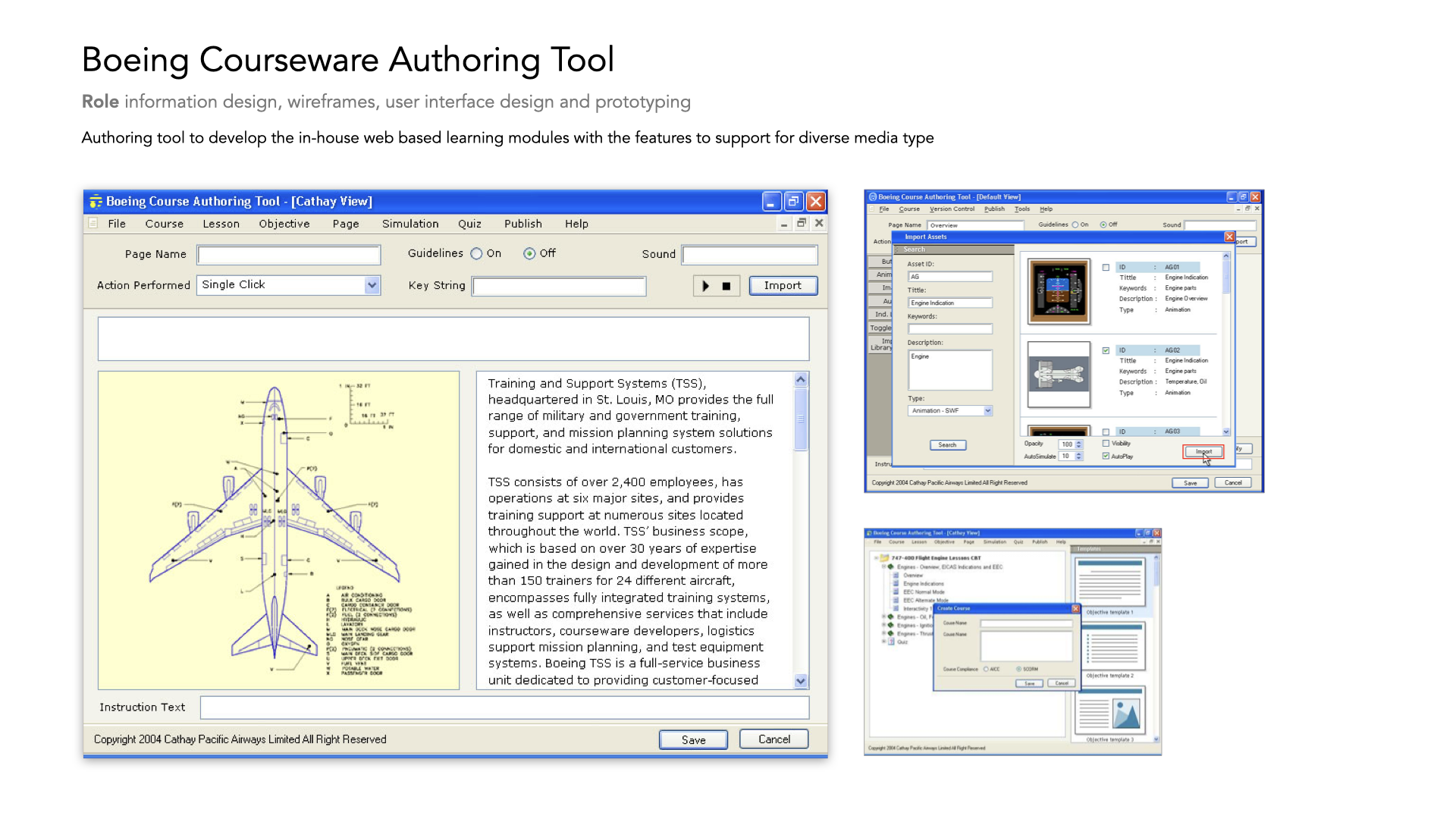Click the AG01 cockpit display asset thumbnail

(x=1059, y=291)
